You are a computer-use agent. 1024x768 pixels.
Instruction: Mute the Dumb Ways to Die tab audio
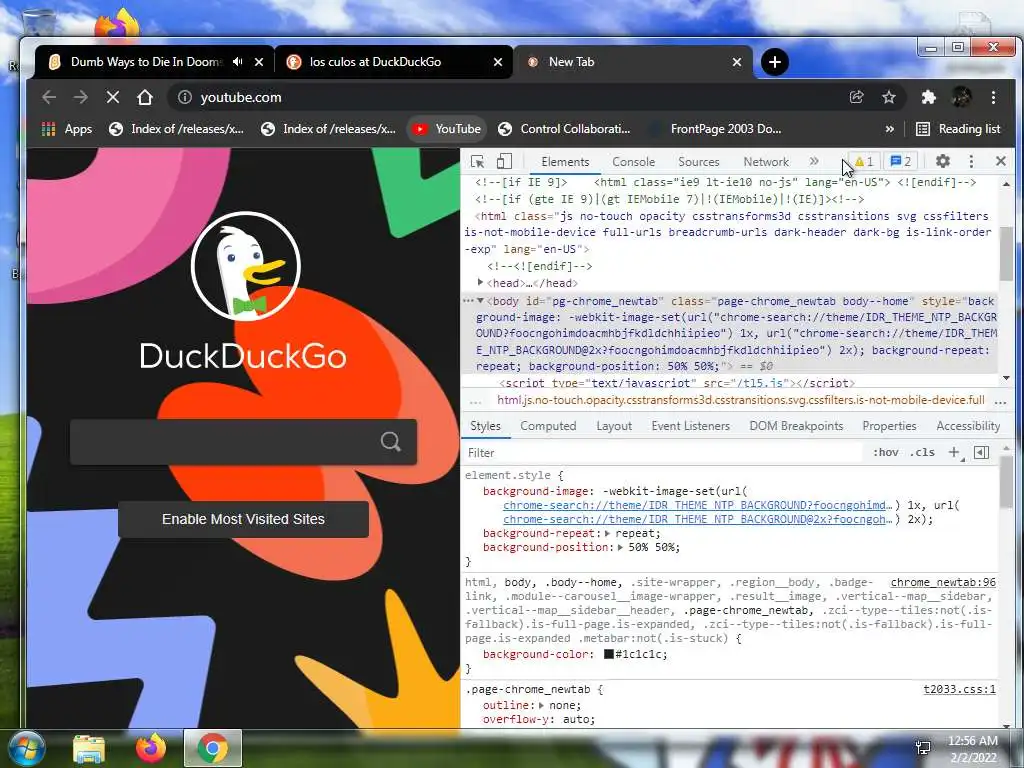point(238,62)
